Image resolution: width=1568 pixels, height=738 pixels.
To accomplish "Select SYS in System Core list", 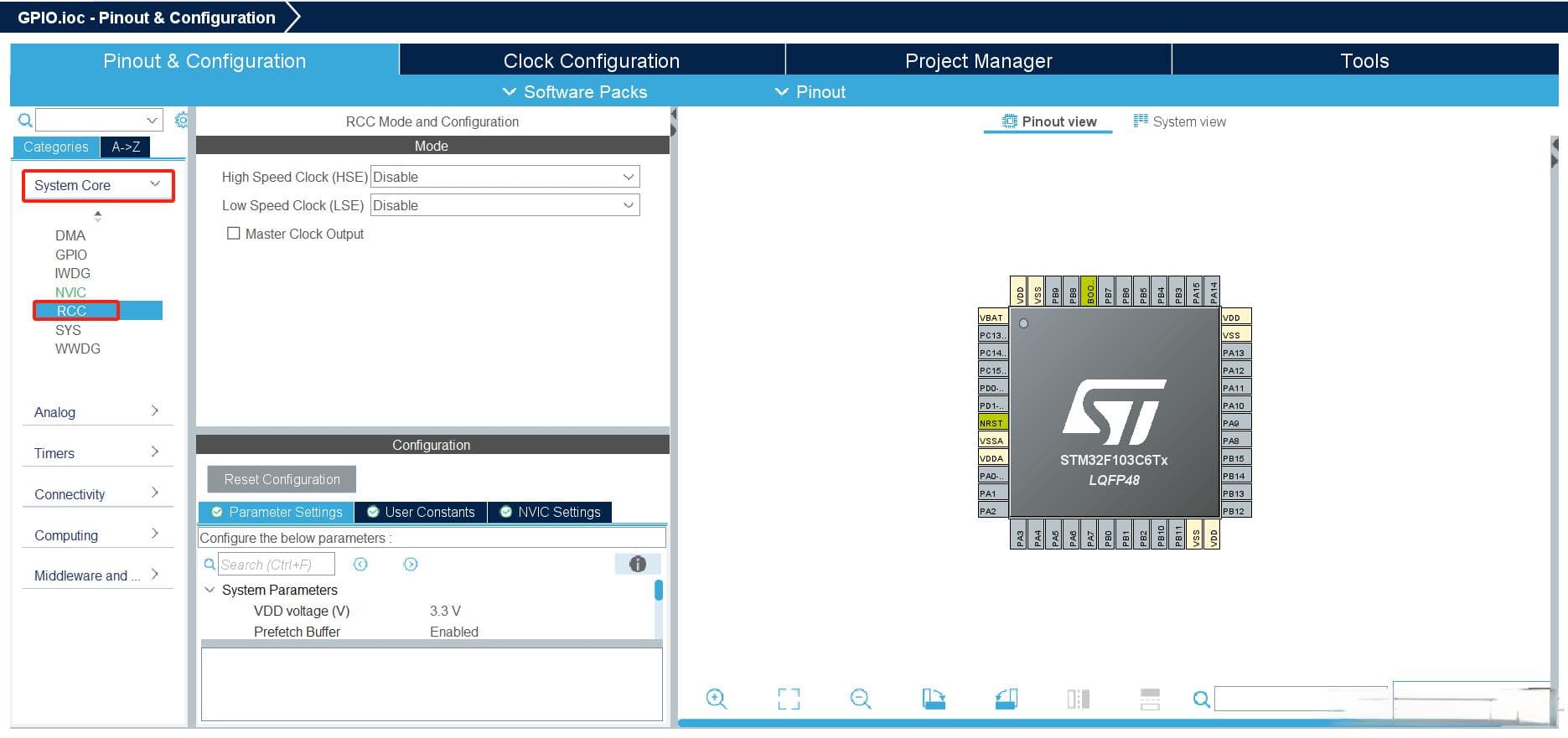I will click(x=68, y=330).
